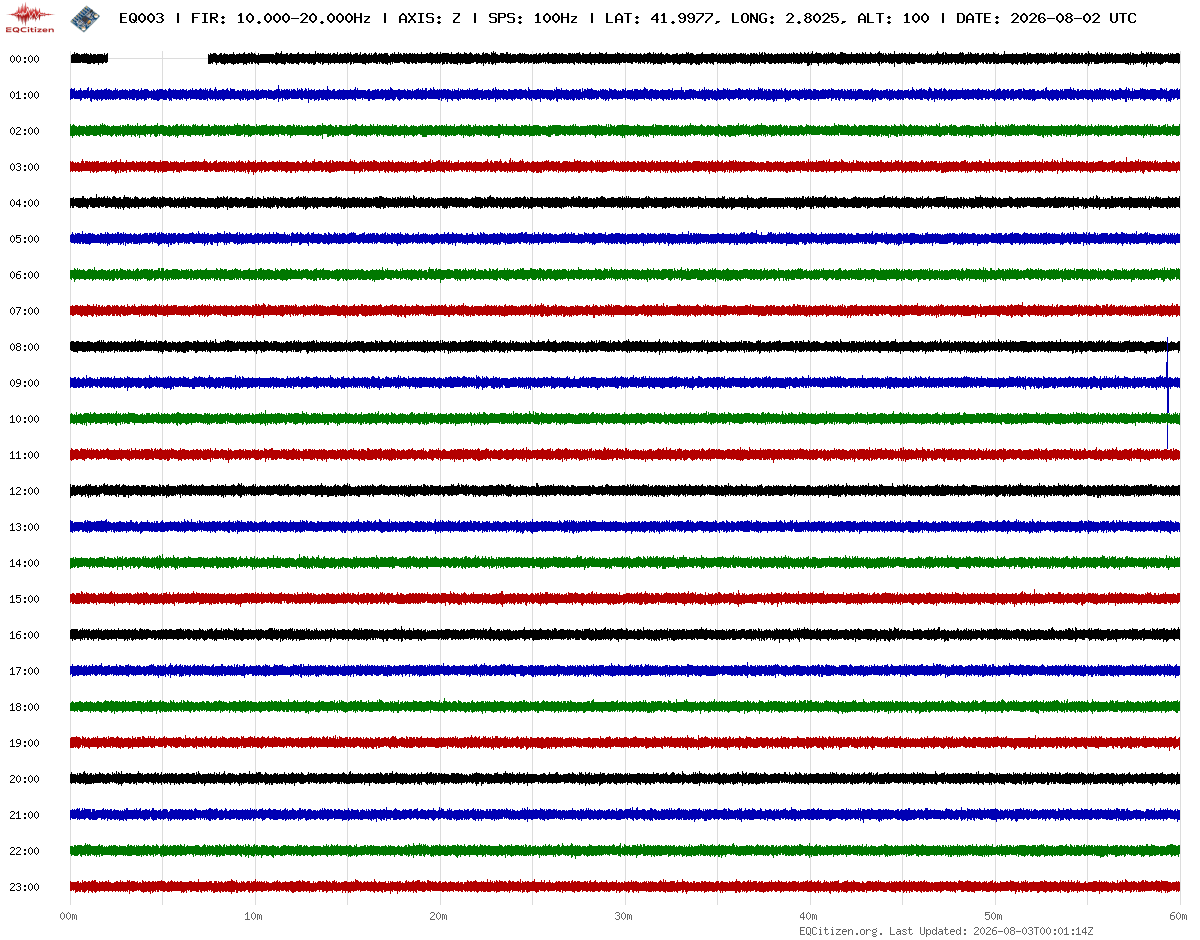Click the 23:00 hour label
1200x940 pixels.
(x=24, y=887)
